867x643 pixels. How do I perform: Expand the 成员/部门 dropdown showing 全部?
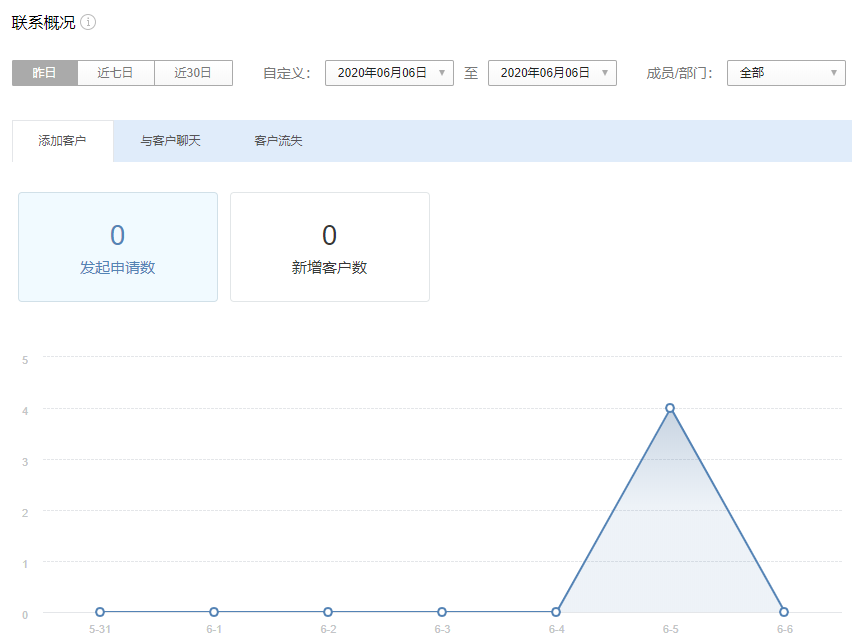786,73
